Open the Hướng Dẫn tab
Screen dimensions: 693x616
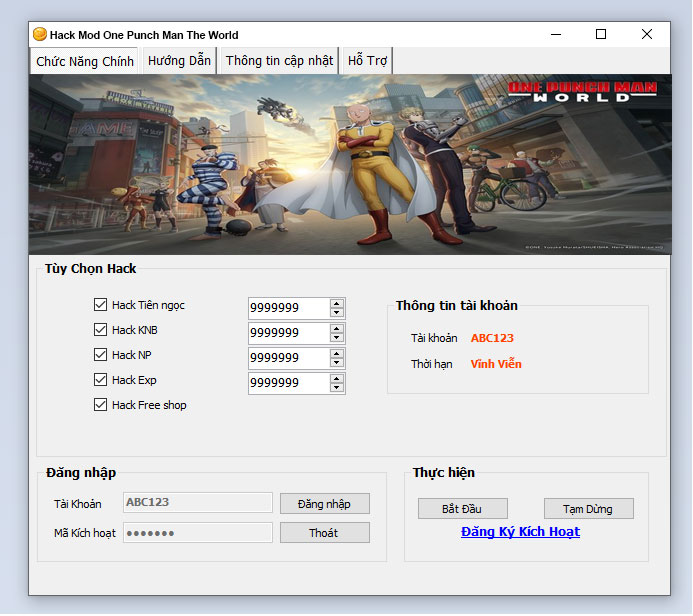point(179,61)
